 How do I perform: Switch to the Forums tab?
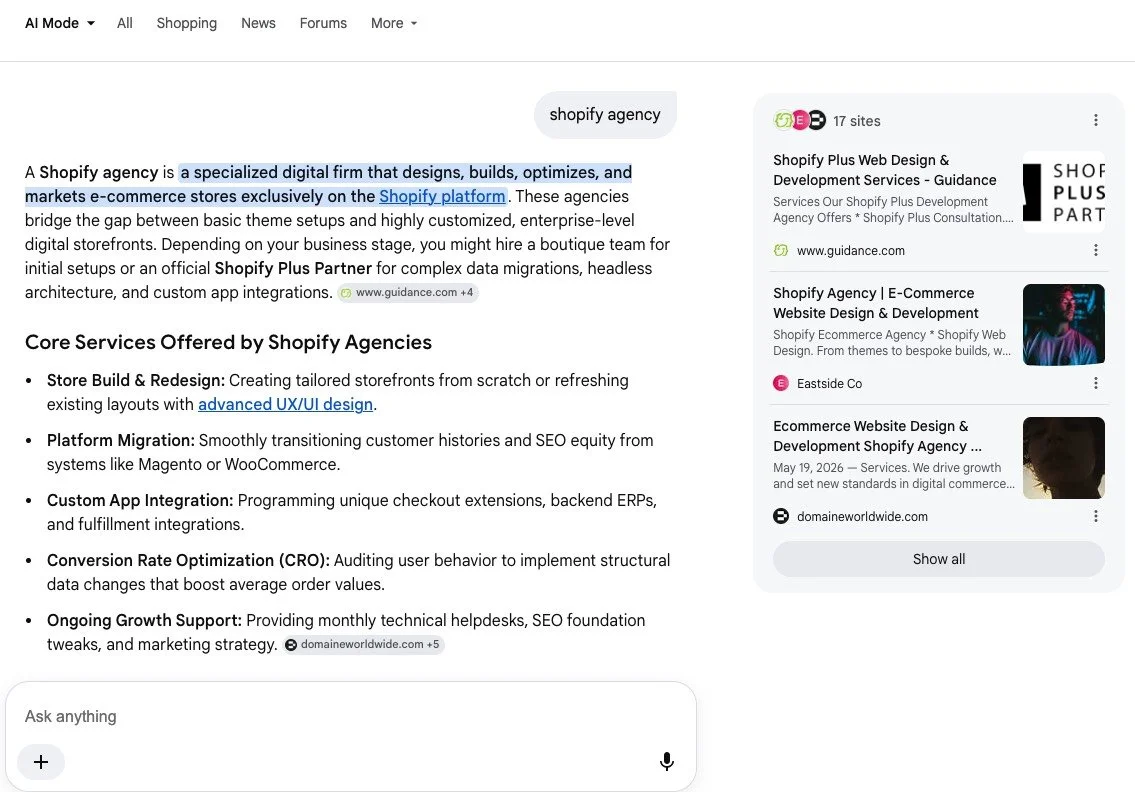click(x=323, y=23)
